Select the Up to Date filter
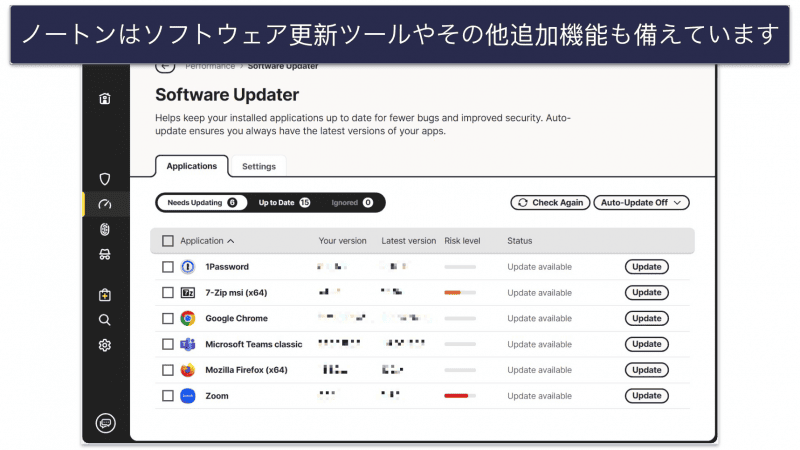 pos(284,203)
